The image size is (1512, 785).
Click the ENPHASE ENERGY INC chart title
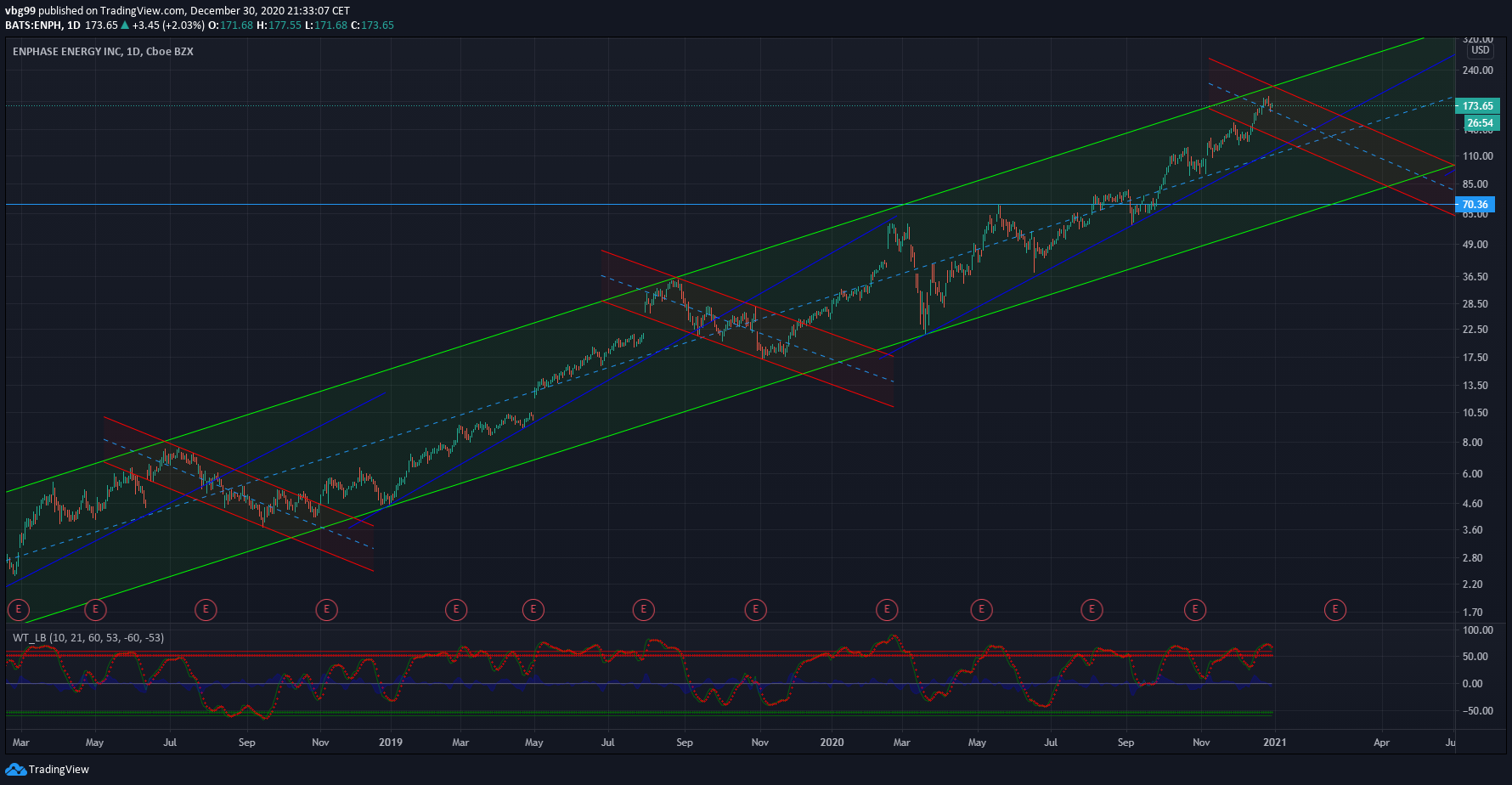coord(103,52)
